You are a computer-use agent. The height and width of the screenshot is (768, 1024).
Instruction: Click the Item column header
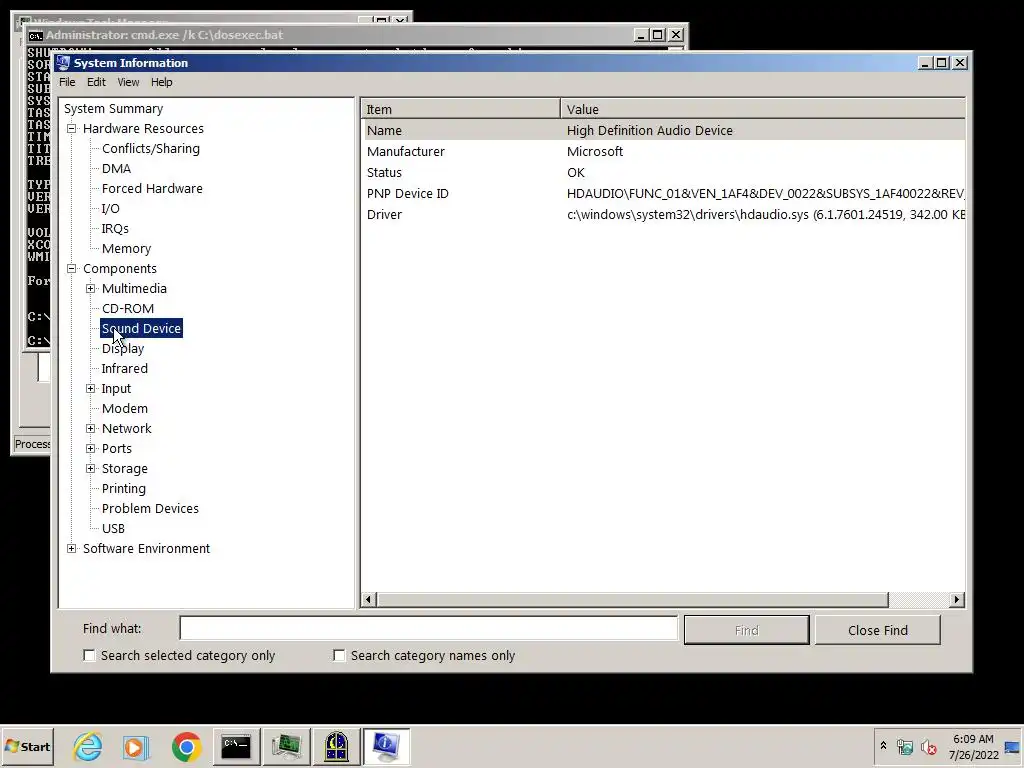pos(460,109)
